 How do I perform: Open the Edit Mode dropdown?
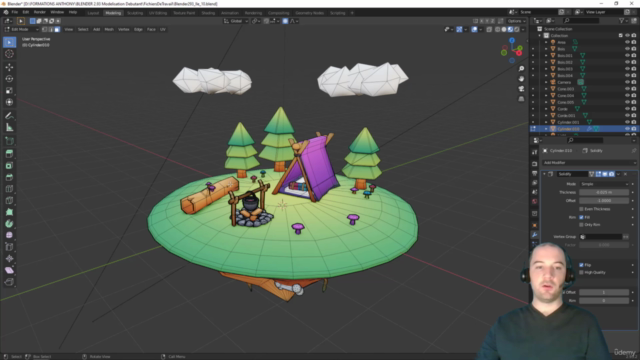click(x=21, y=29)
